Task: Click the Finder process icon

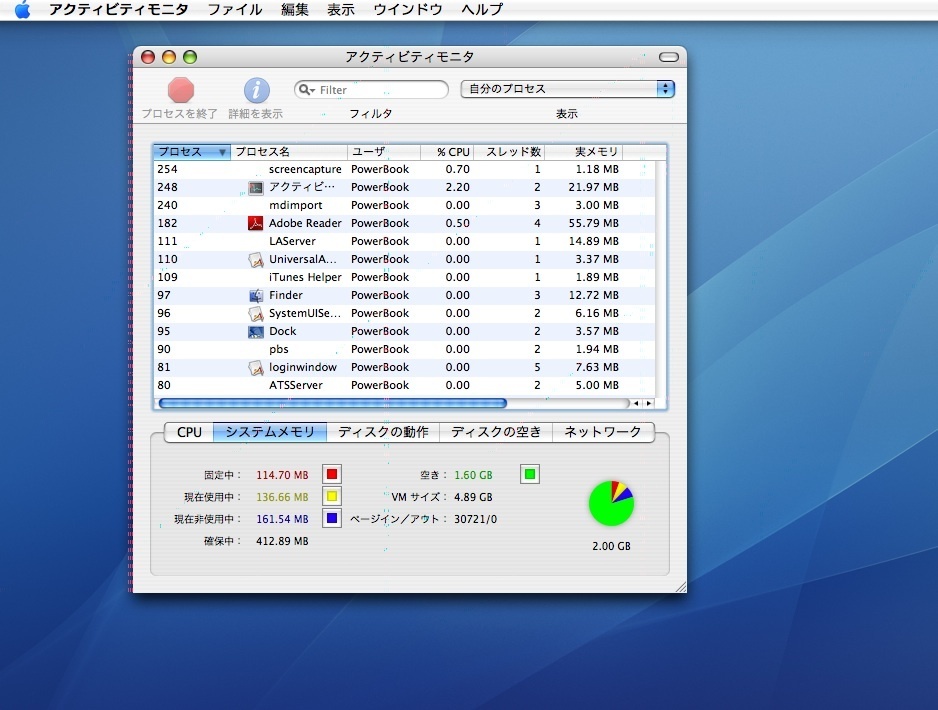Action: point(255,295)
